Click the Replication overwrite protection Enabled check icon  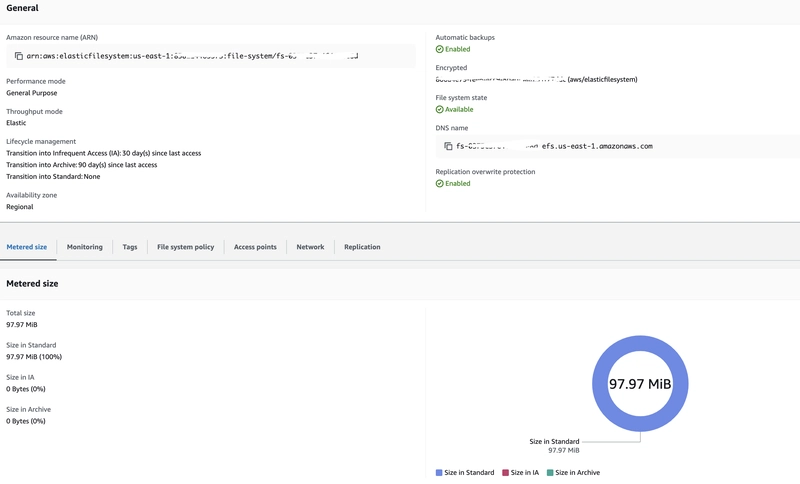point(439,184)
